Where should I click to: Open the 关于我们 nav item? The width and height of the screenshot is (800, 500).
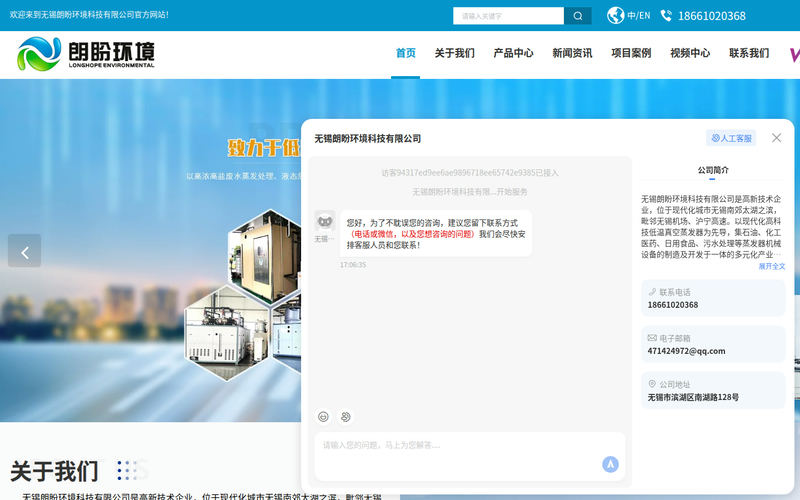(x=455, y=53)
